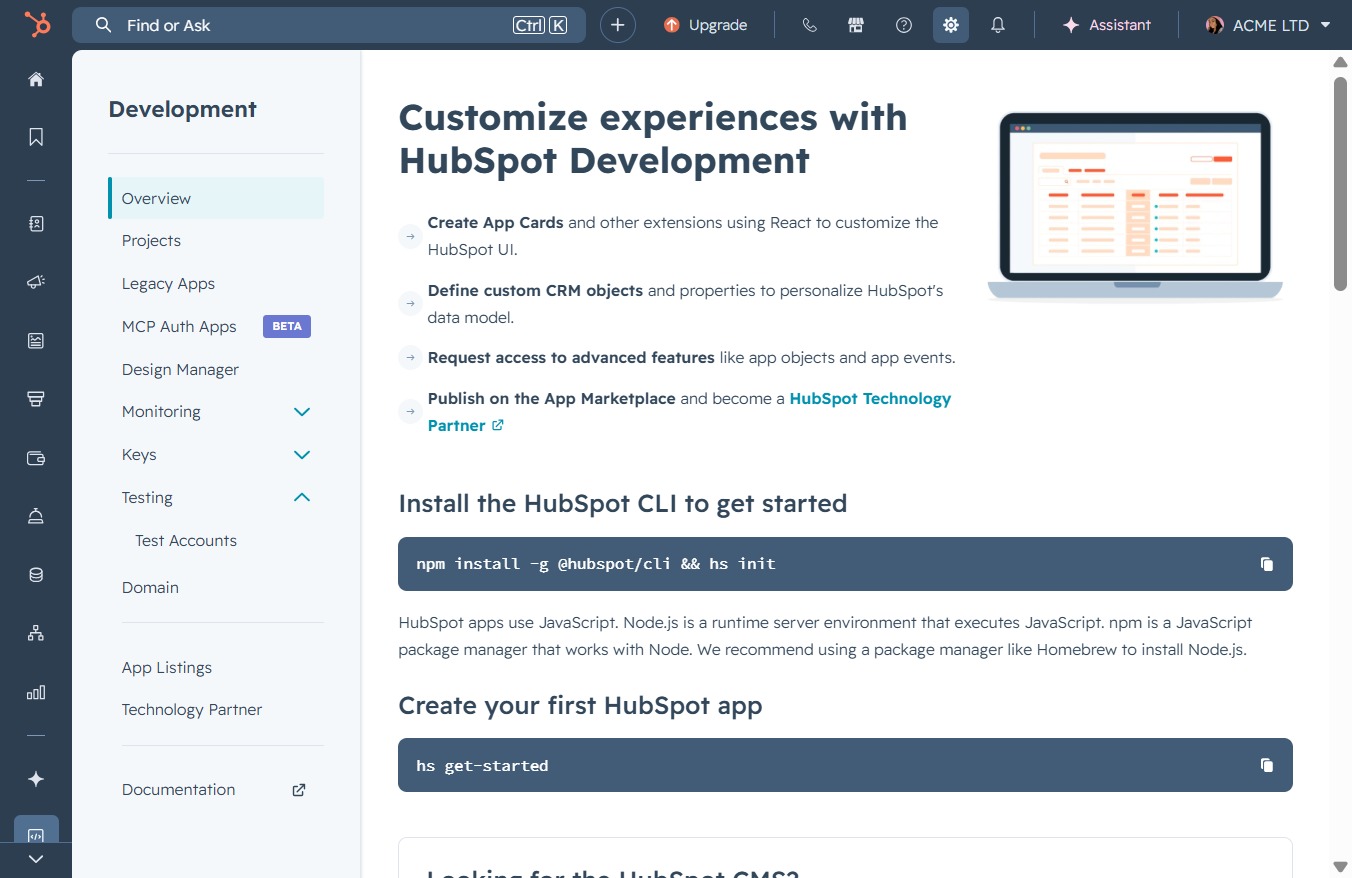Collapse the Testing section chevron
1352x878 pixels.
tap(302, 498)
